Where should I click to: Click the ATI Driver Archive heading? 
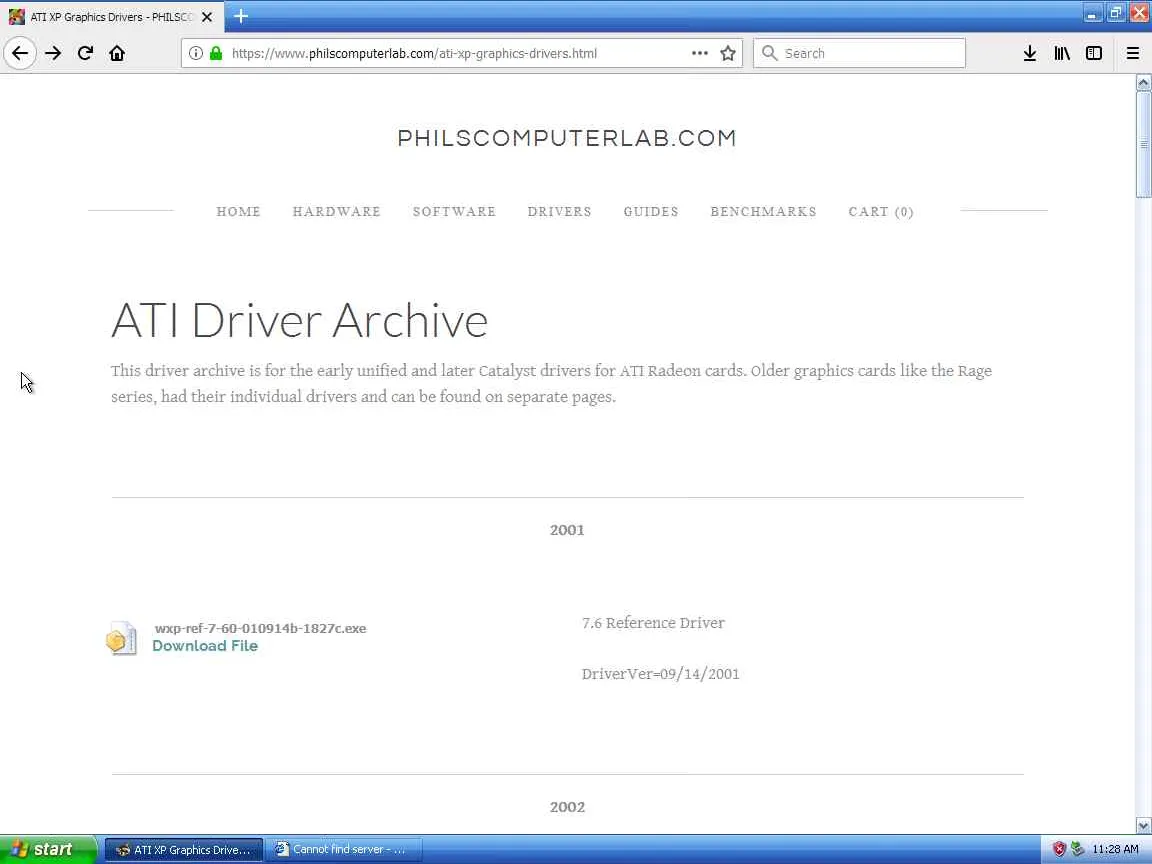(300, 320)
